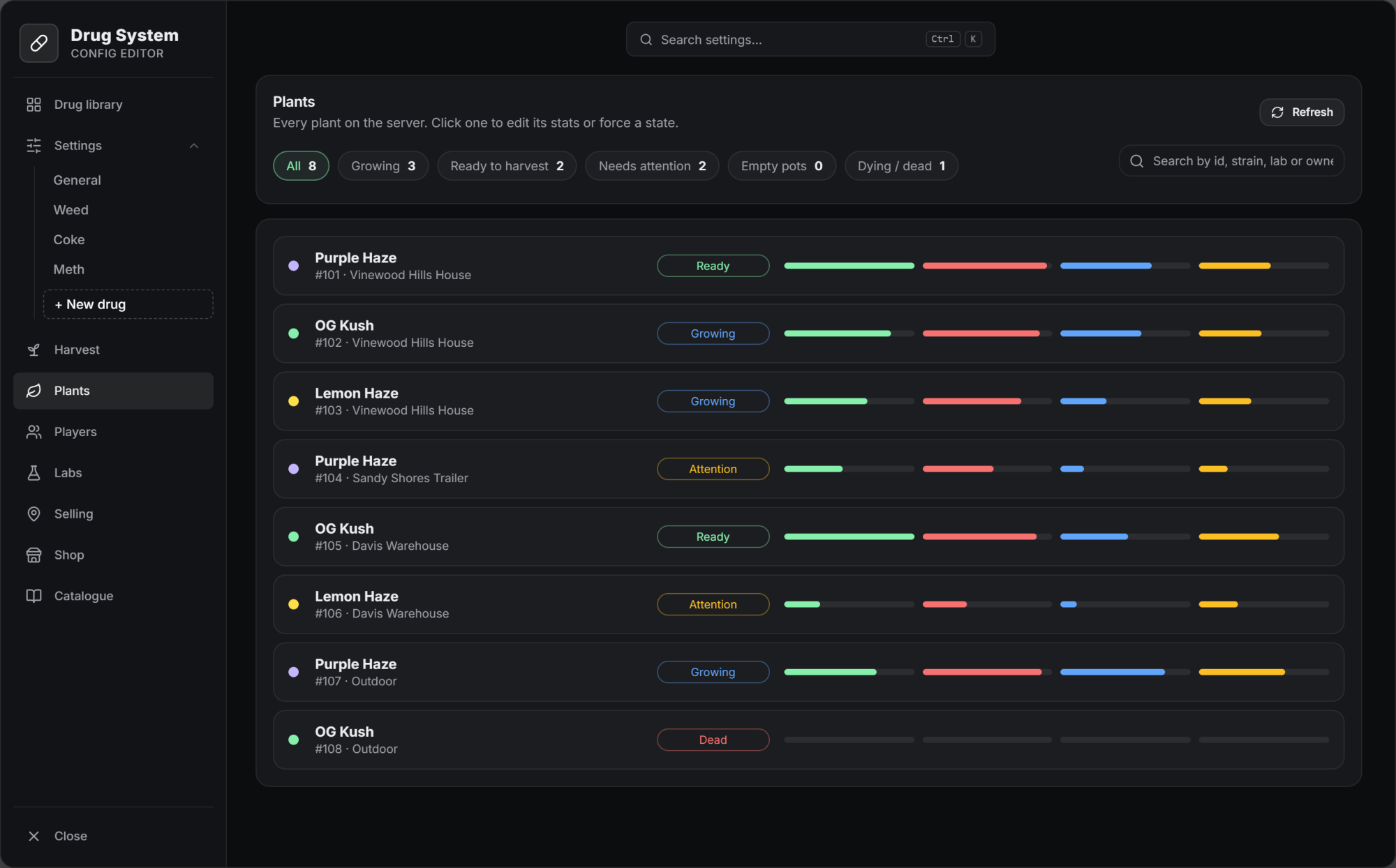The width and height of the screenshot is (1396, 868).
Task: Click the Selling map pin icon
Action: 34,514
